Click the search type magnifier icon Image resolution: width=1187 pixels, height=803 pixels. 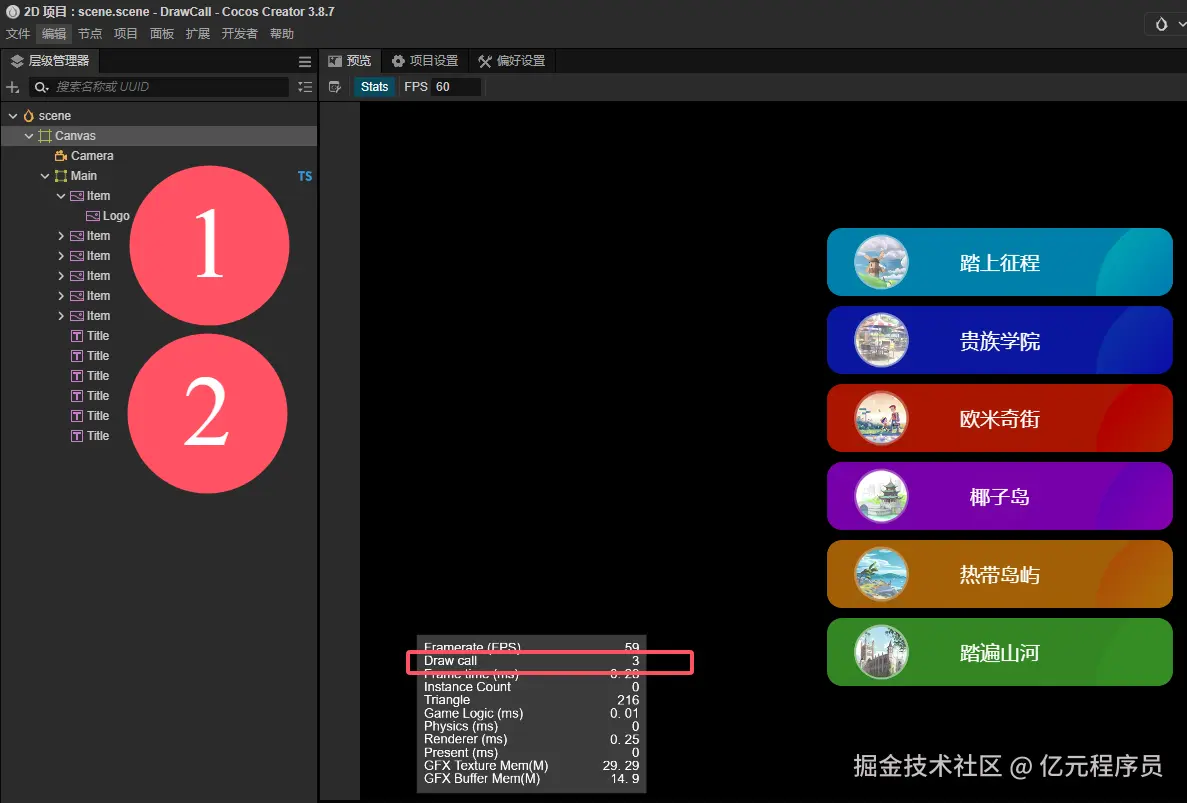[x=42, y=87]
